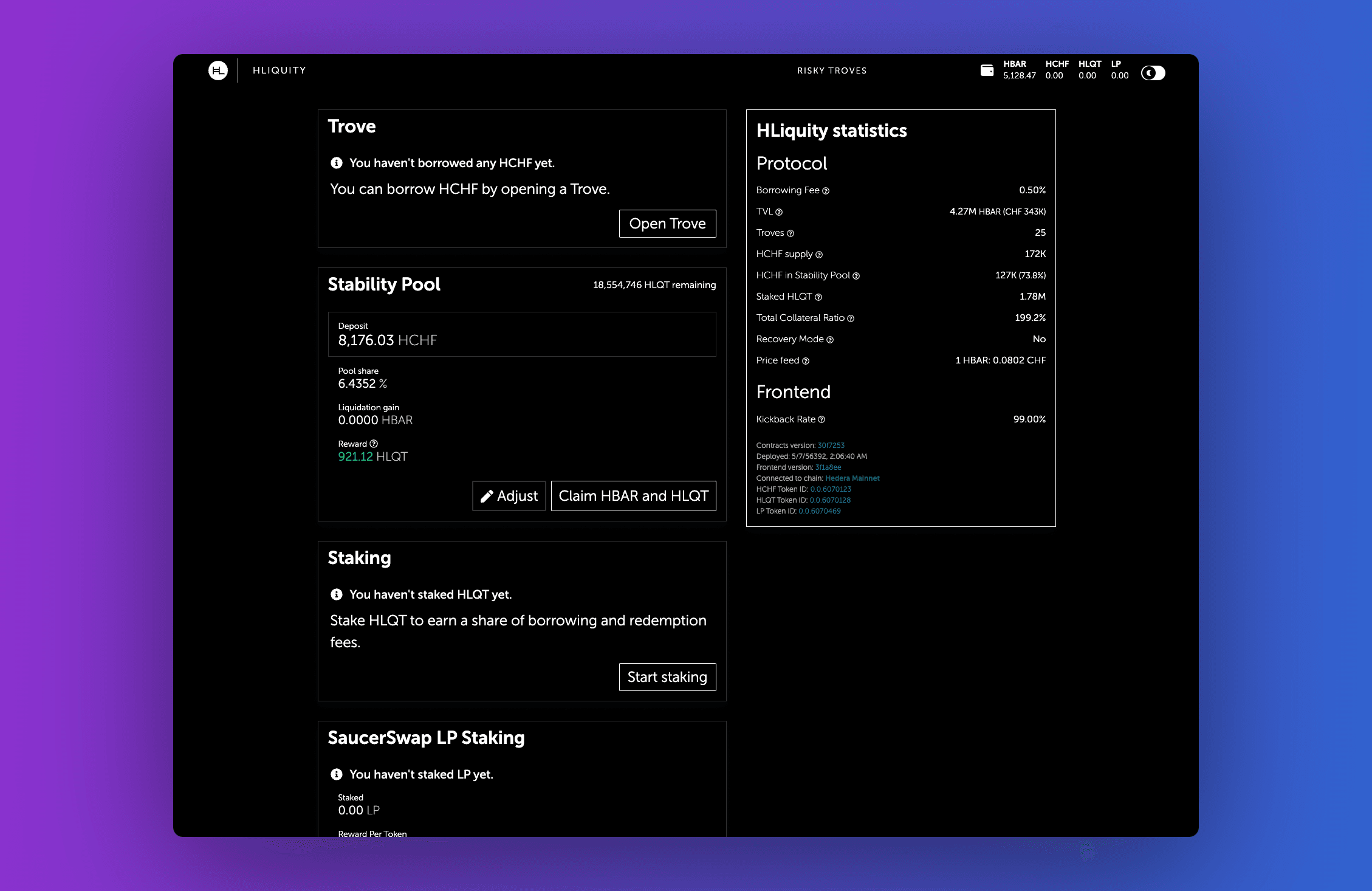Click Kickback Rate help icon
Viewport: 1372px width, 891px height.
point(821,419)
